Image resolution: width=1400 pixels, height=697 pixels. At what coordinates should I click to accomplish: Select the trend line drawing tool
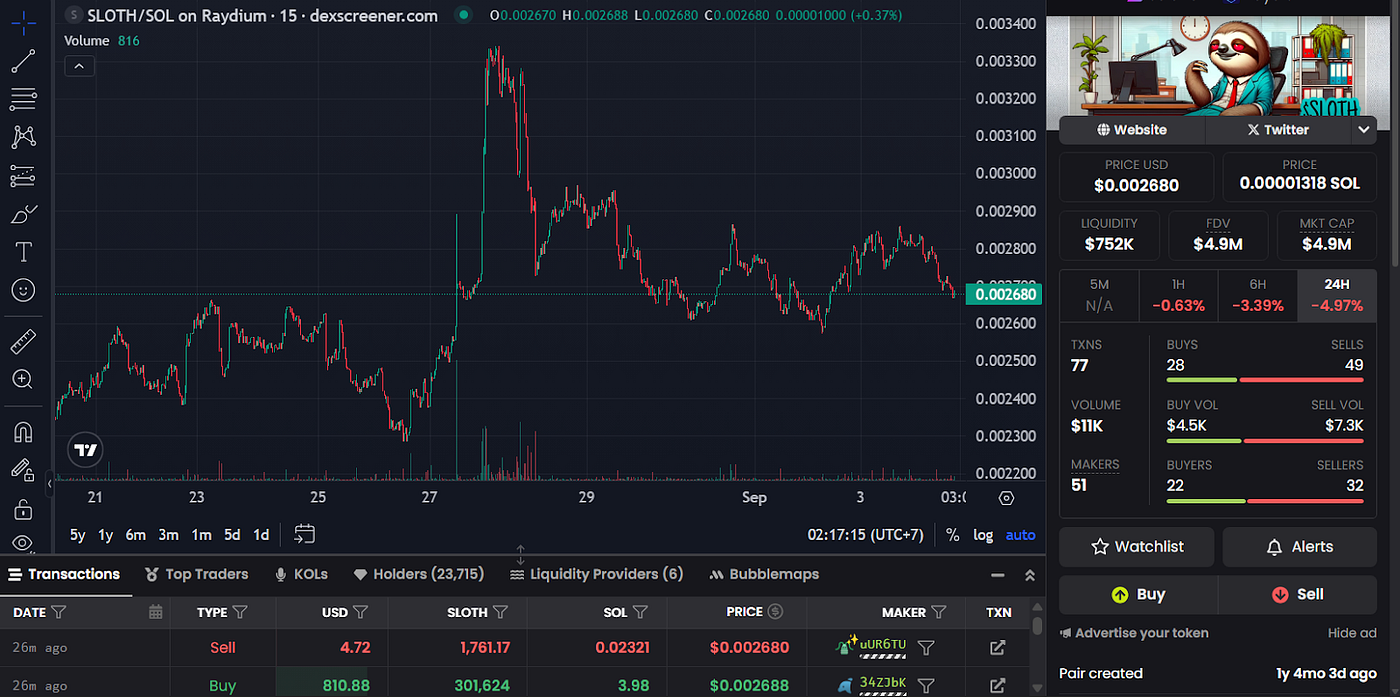coord(23,61)
